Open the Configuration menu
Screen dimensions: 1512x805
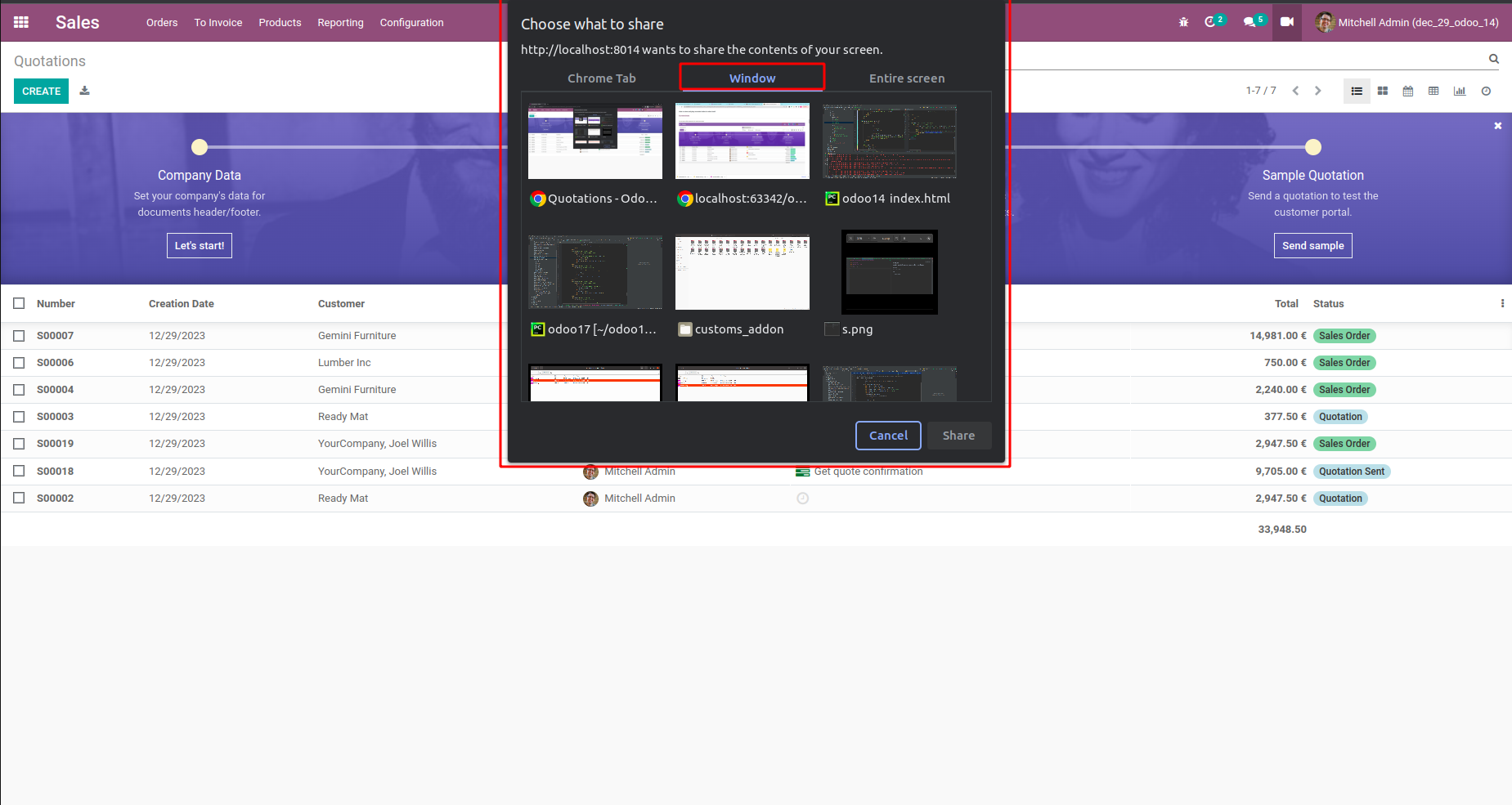click(x=411, y=22)
